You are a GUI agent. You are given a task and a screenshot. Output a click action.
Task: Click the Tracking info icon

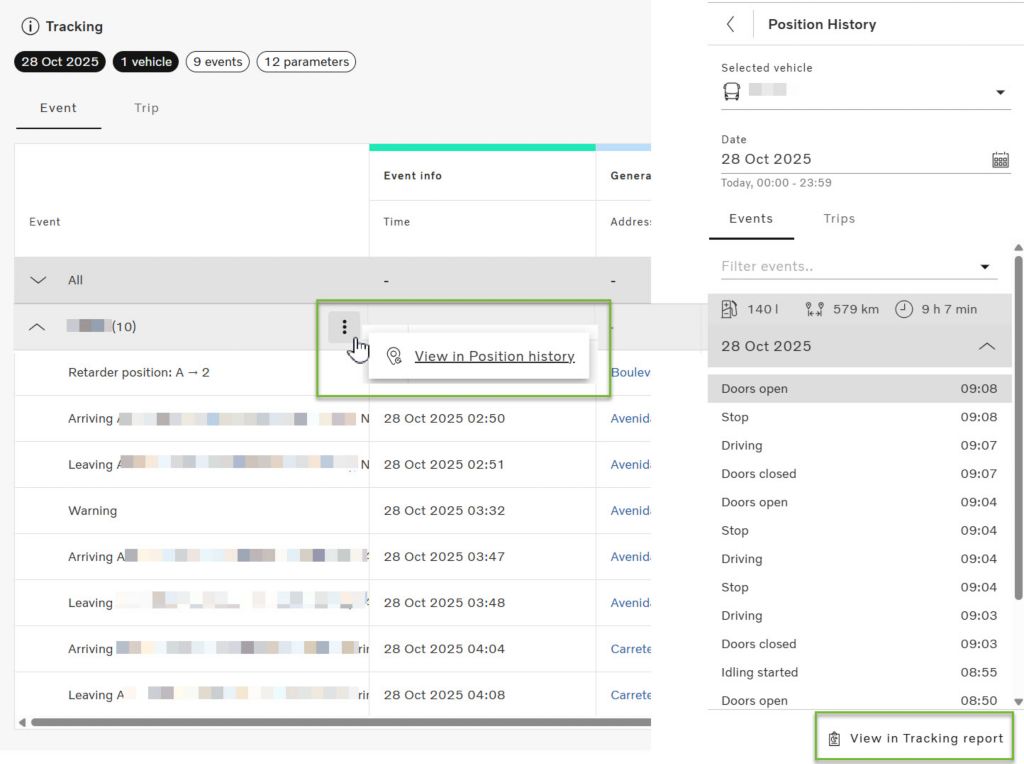pyautogui.click(x=30, y=27)
